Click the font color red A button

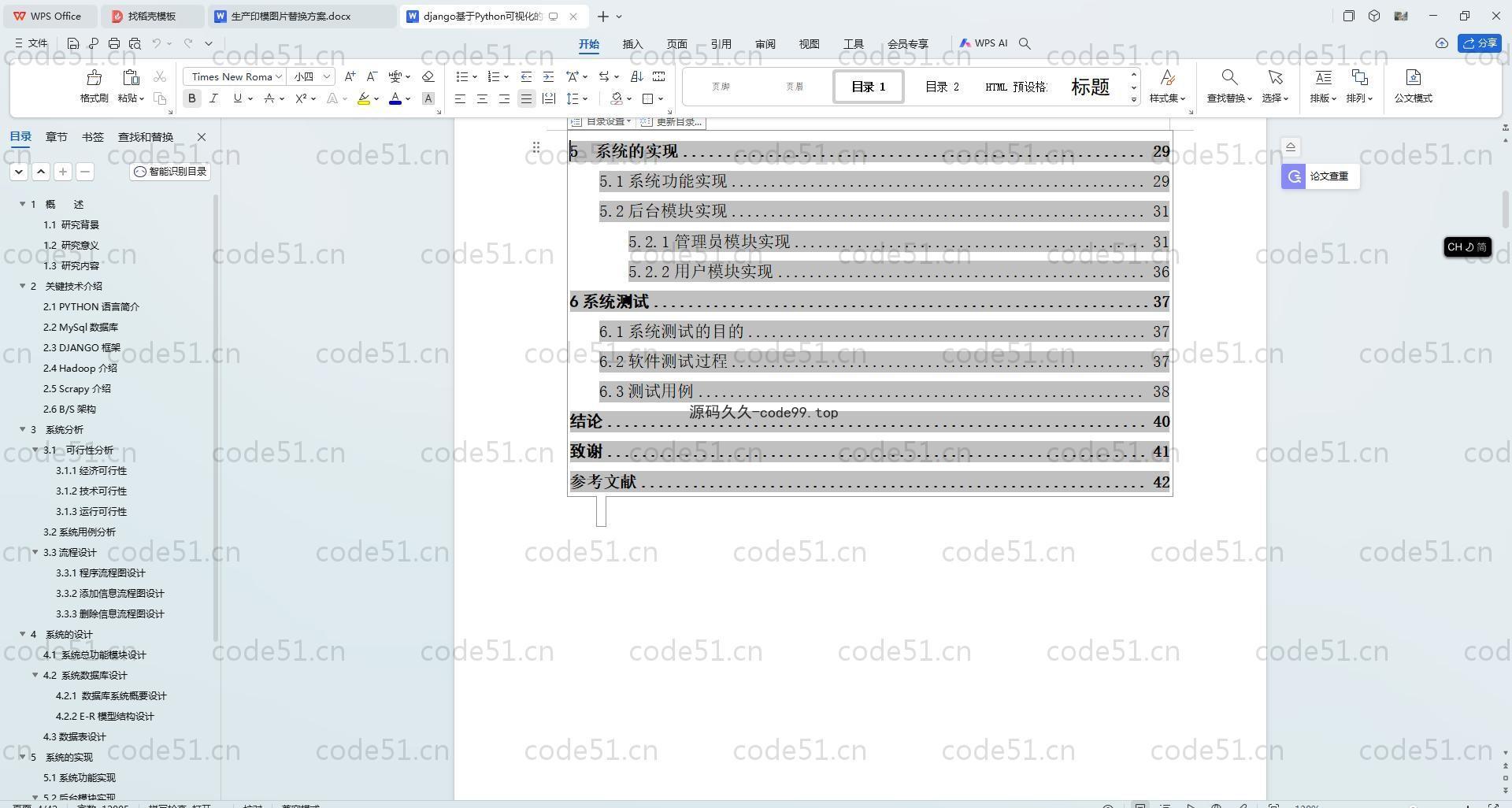coord(395,98)
